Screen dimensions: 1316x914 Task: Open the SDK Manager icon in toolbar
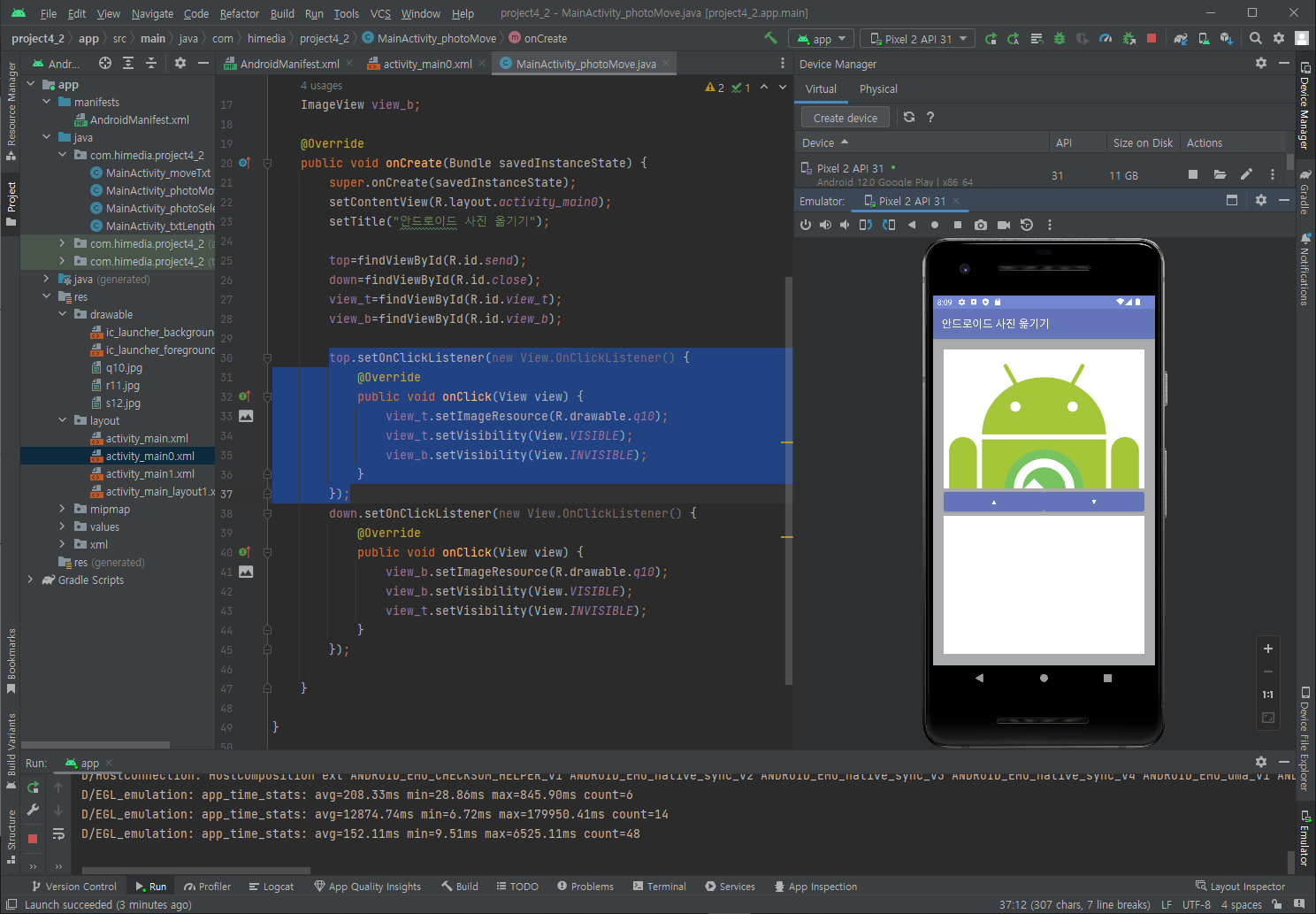pos(1227,38)
